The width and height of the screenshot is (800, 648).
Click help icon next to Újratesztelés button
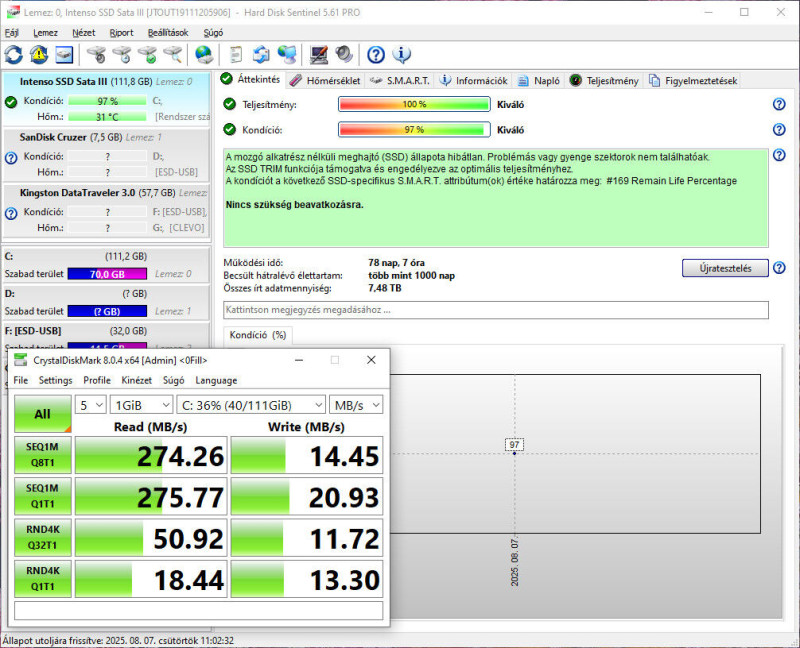[779, 268]
